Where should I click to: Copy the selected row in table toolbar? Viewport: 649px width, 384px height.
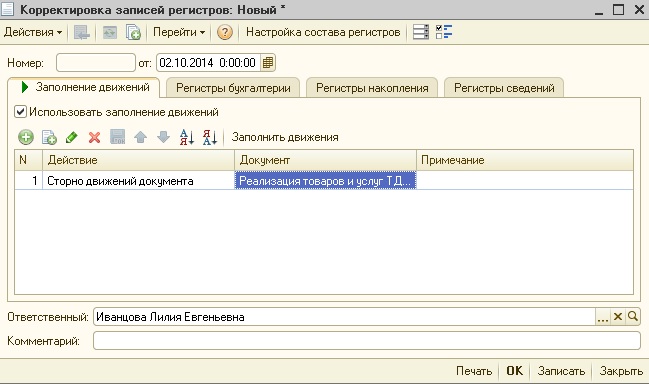[49, 137]
